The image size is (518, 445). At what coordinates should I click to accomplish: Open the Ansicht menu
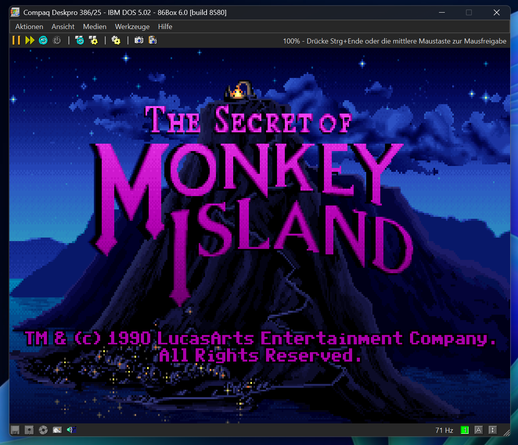coord(63,27)
